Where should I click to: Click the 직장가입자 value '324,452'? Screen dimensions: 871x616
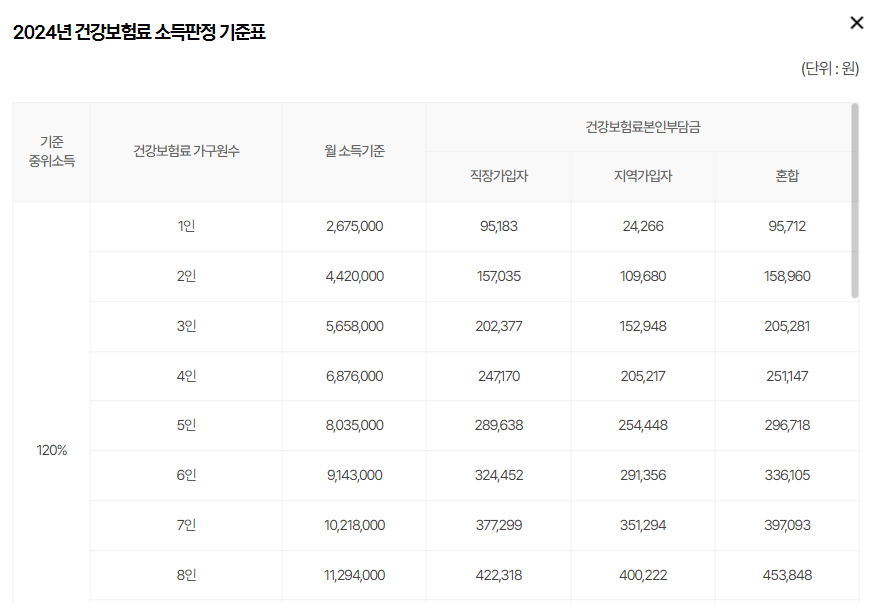pyautogui.click(x=499, y=475)
